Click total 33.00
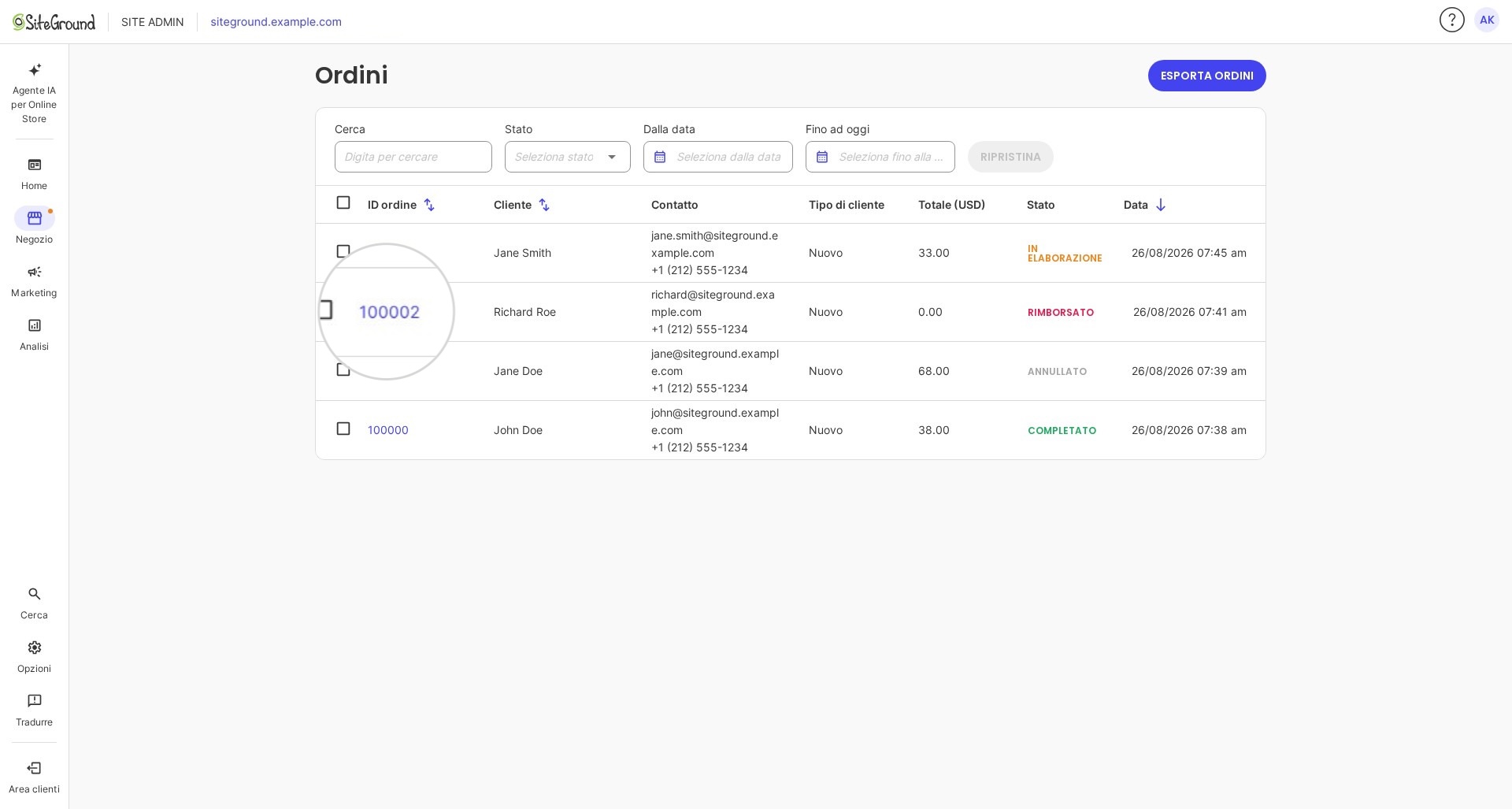 [933, 253]
